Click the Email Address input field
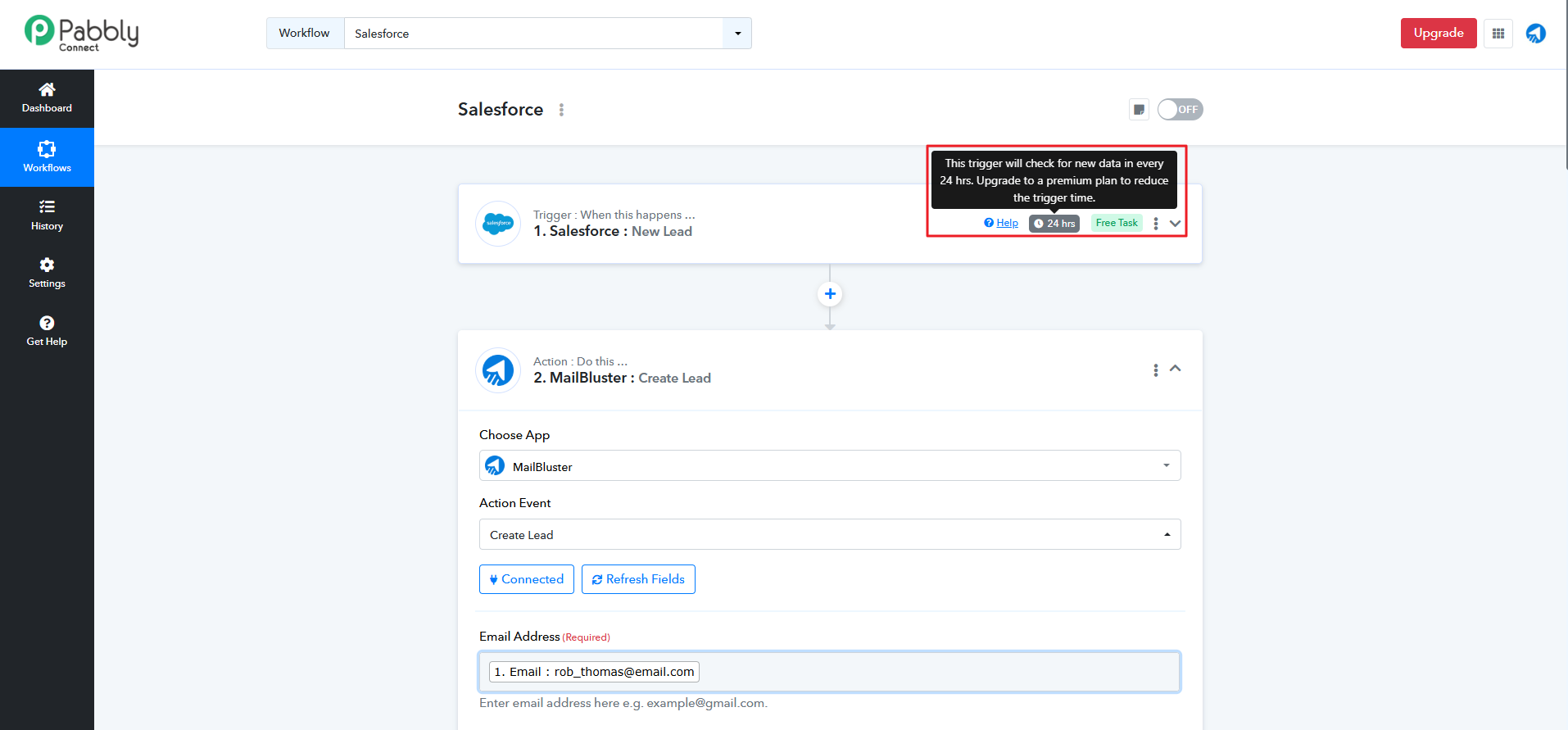Screen dimensions: 1568x730 click(934, 672)
